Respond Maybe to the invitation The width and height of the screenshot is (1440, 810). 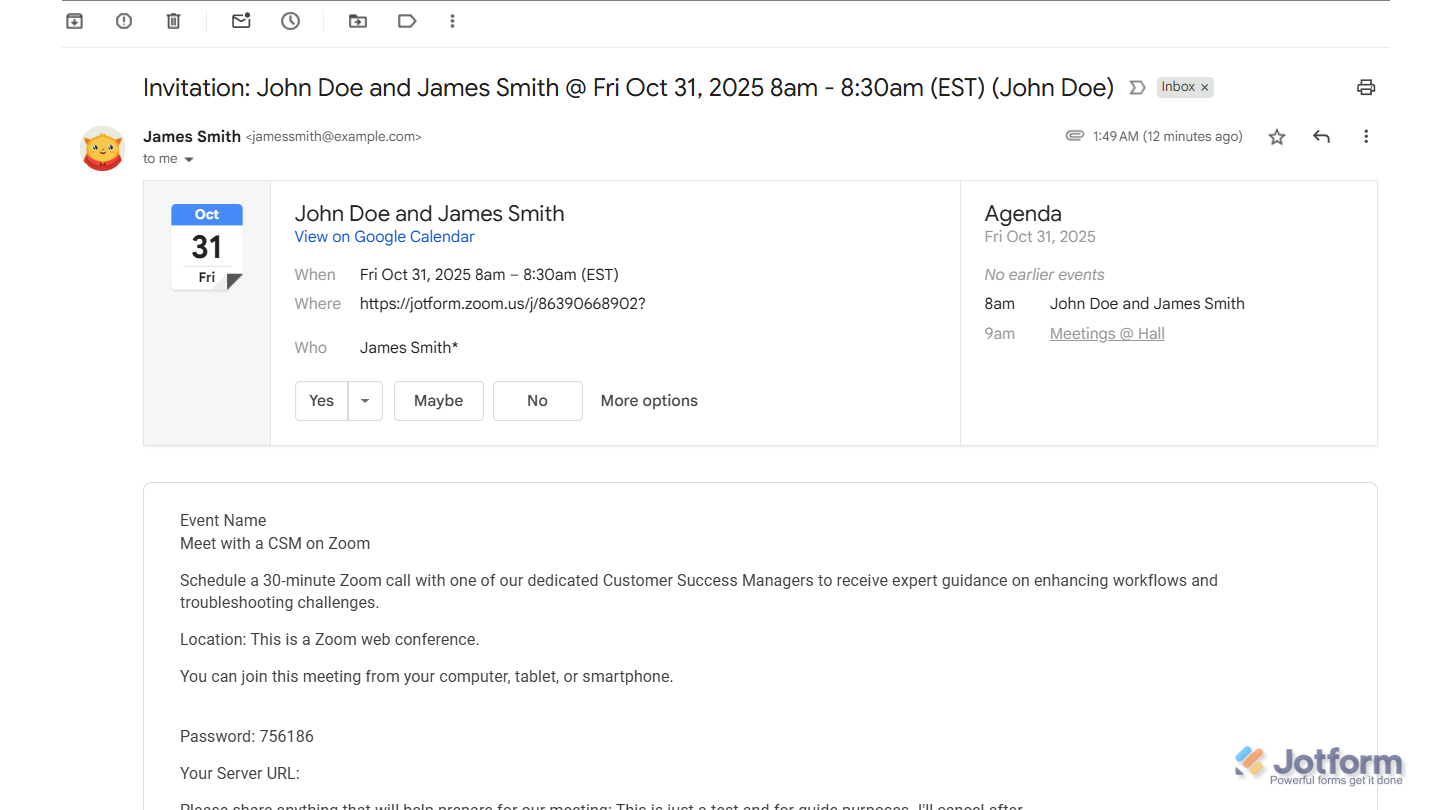pos(438,400)
